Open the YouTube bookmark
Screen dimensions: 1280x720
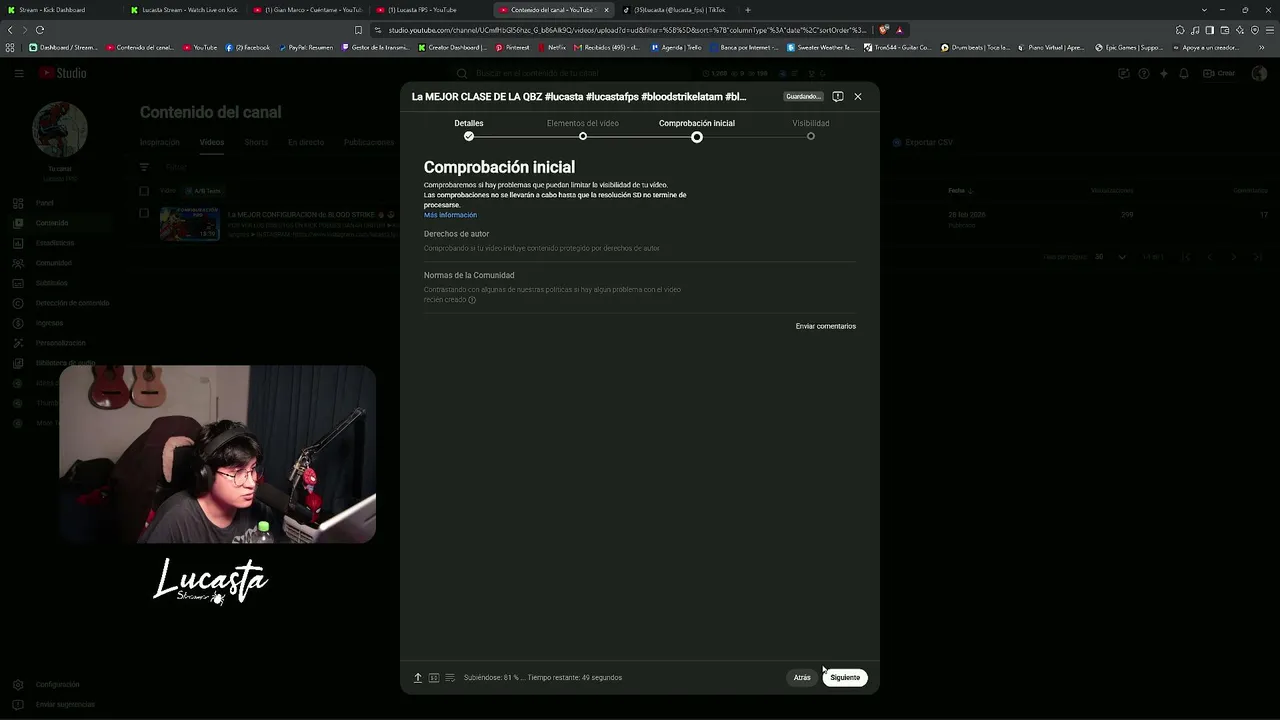pyautogui.click(x=200, y=47)
